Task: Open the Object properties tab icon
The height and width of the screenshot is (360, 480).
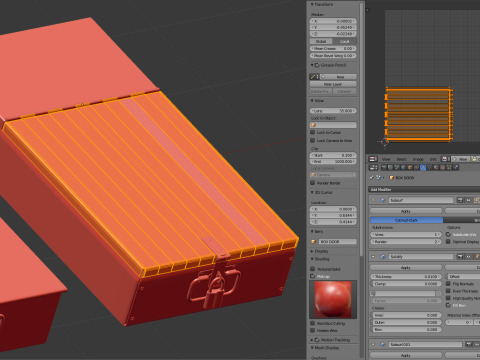Action: tap(410, 167)
